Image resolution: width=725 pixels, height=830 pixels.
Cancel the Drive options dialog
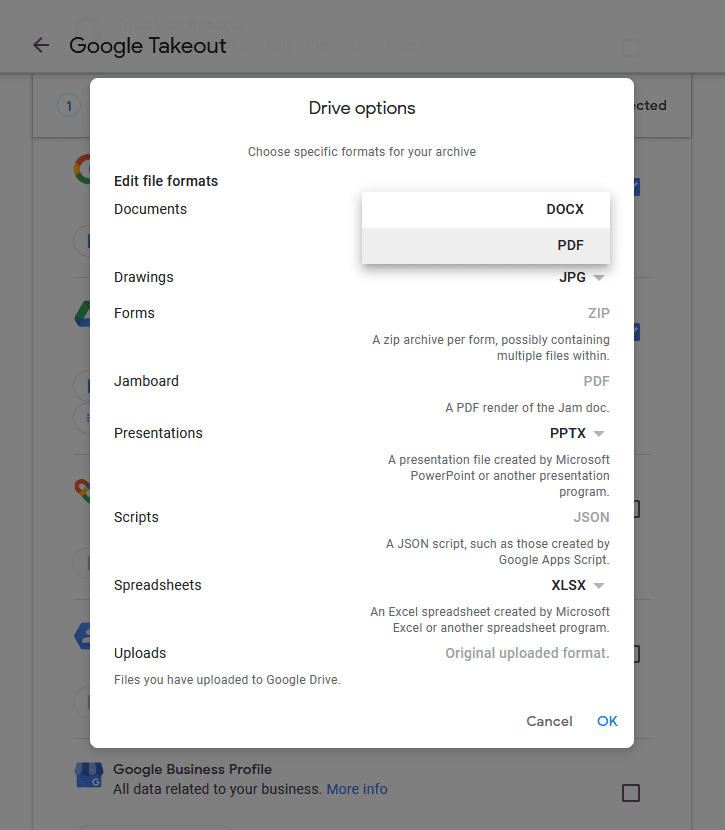549,721
